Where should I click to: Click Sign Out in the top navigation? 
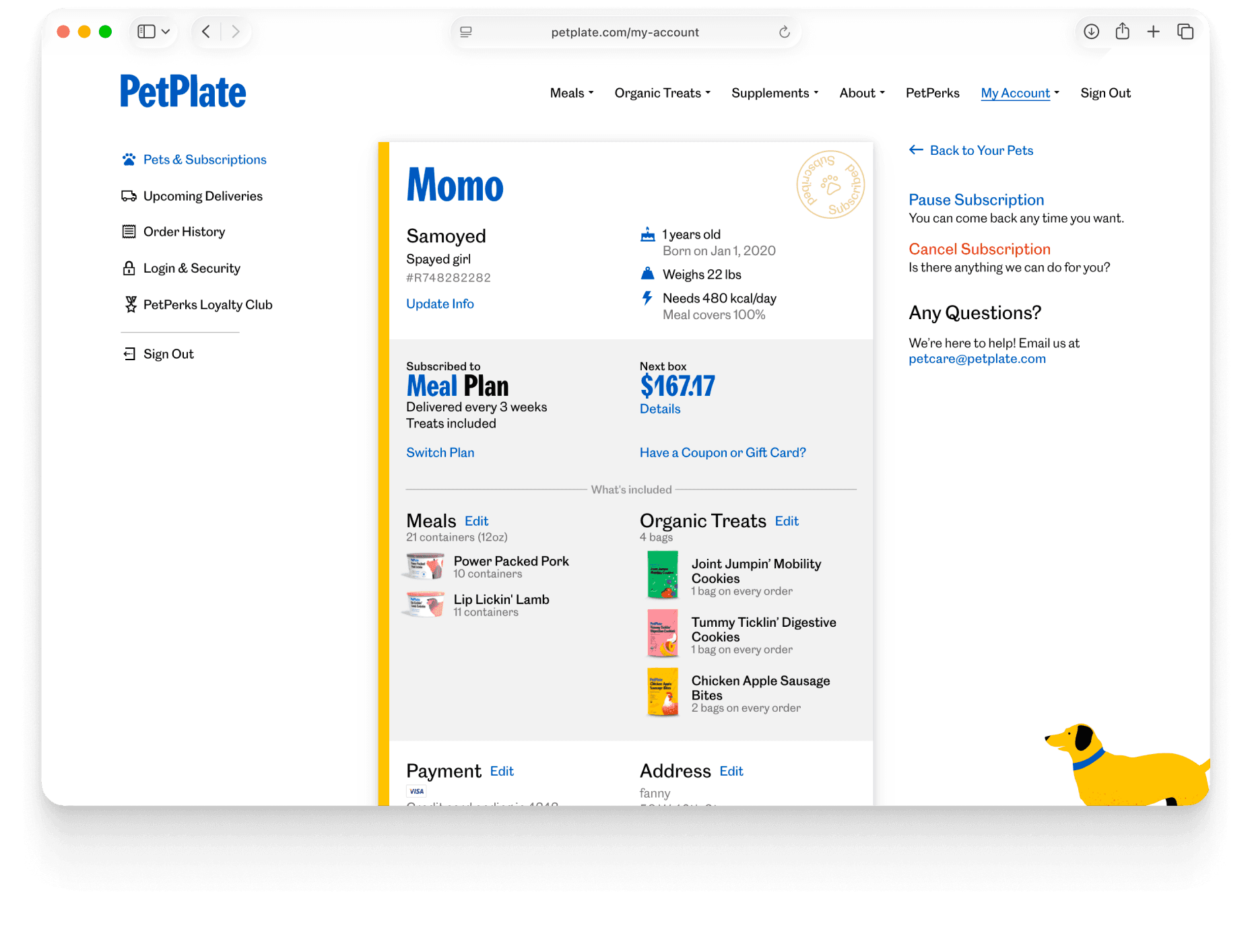coord(1105,93)
